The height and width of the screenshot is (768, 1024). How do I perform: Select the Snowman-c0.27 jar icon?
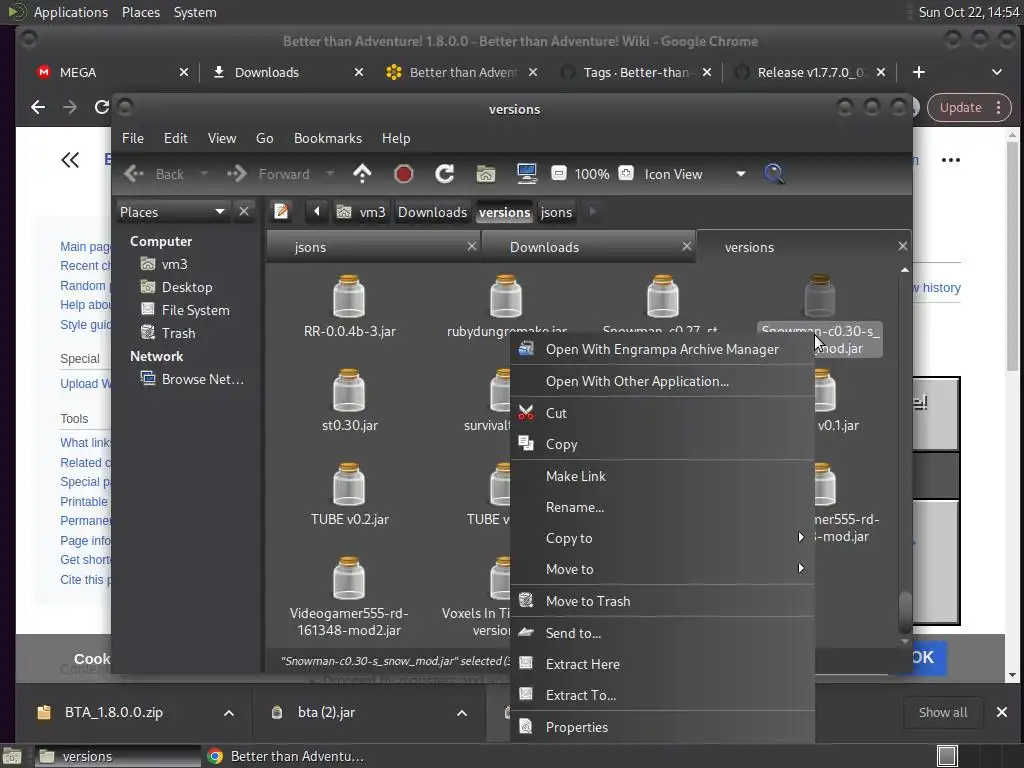[663, 296]
